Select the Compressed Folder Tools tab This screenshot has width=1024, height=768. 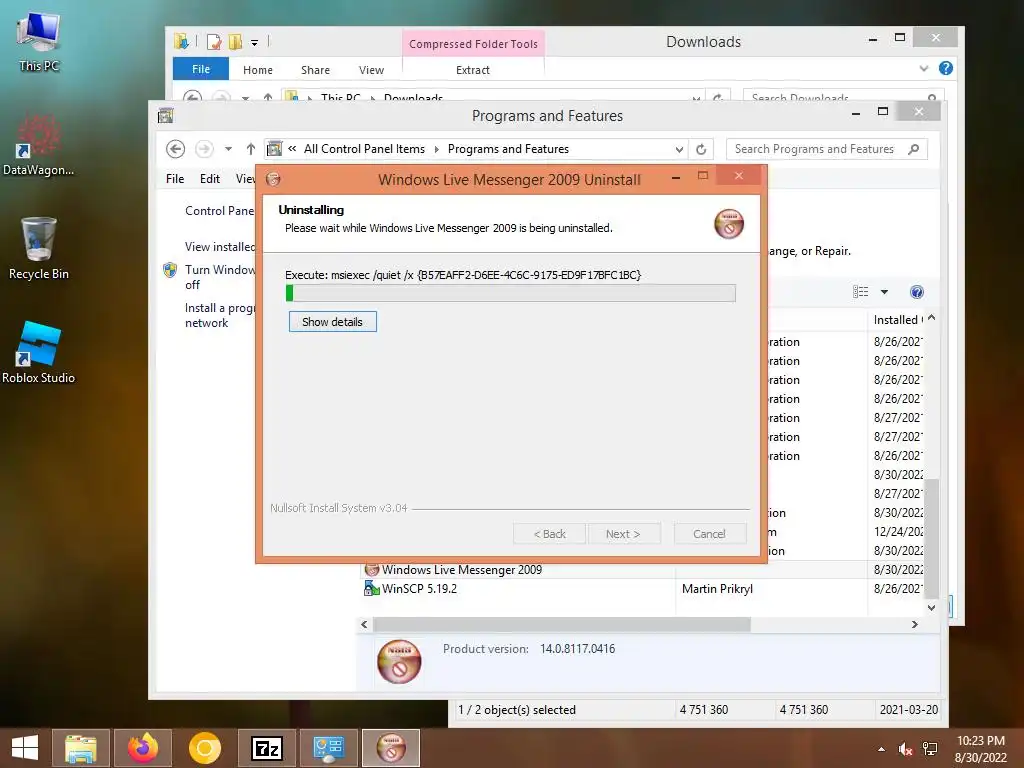click(x=473, y=44)
